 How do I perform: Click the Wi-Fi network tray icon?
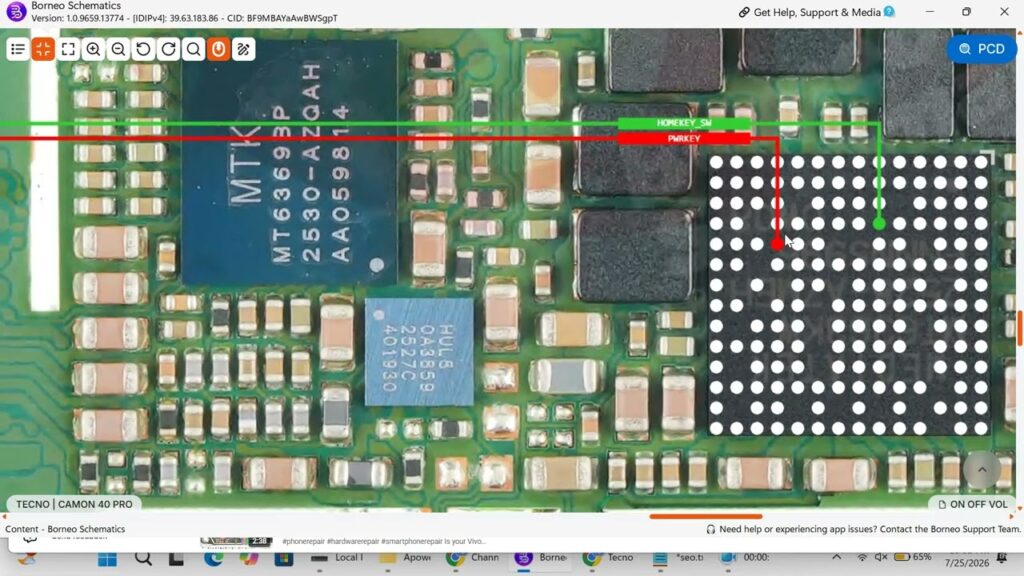tap(862, 557)
